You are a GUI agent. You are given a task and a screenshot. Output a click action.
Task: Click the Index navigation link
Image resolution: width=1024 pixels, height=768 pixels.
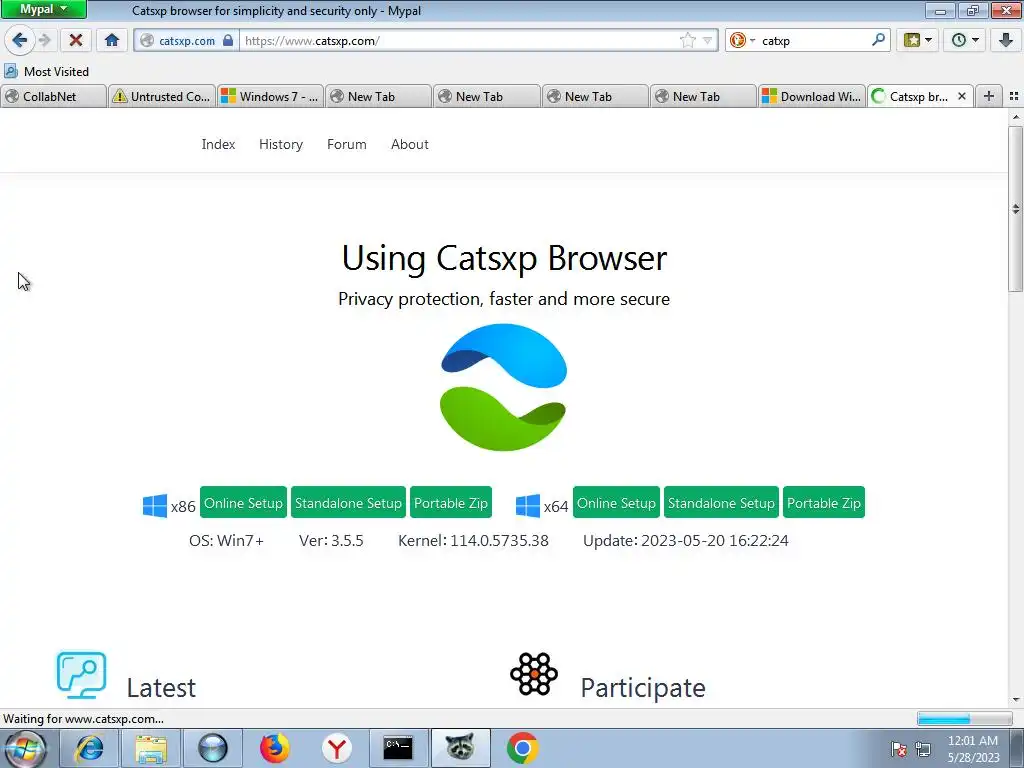tap(218, 144)
